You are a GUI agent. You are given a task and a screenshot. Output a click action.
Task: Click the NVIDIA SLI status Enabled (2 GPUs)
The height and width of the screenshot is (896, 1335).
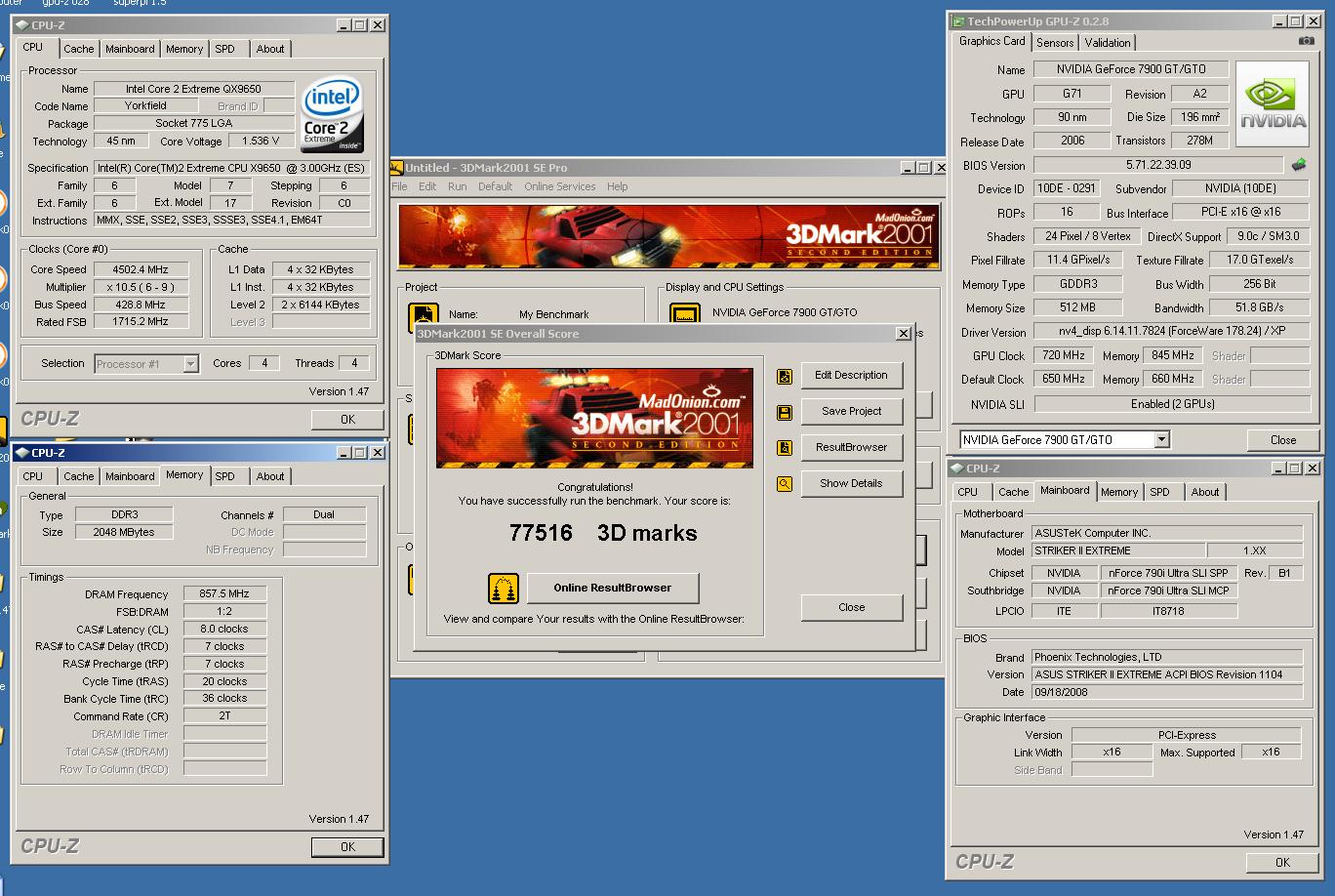[x=1172, y=404]
